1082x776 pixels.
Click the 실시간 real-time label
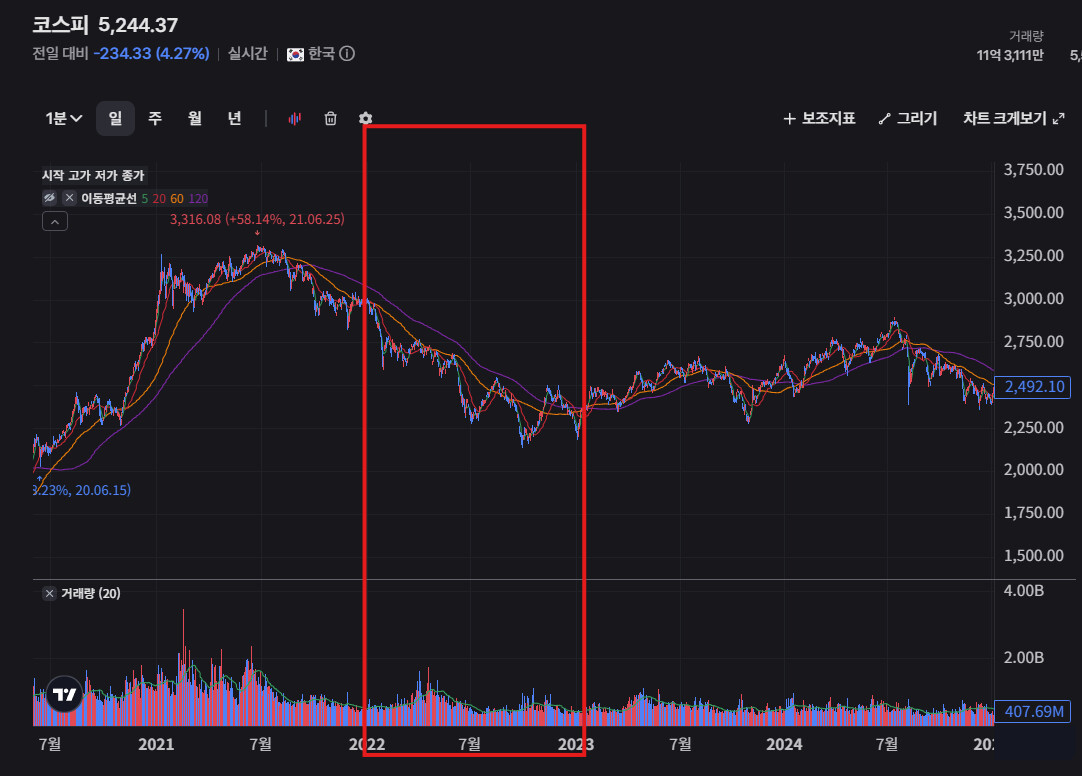coord(248,54)
